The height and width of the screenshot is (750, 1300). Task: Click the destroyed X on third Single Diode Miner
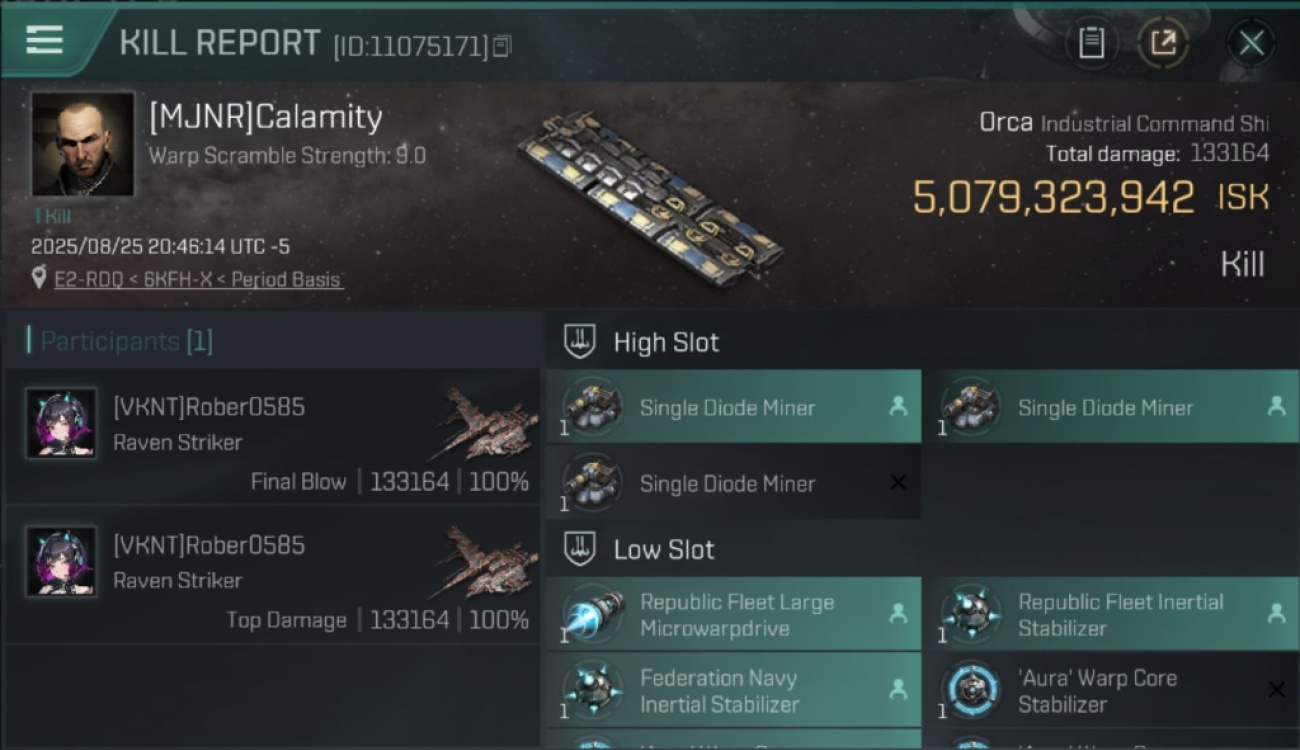coord(898,483)
